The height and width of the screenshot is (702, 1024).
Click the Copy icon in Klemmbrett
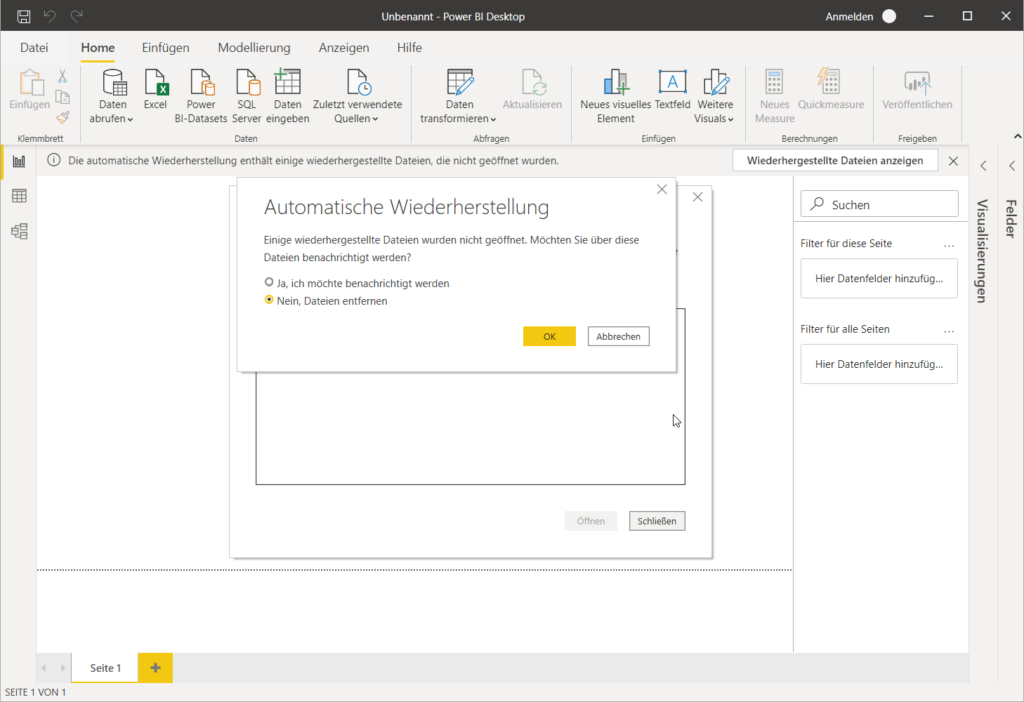click(62, 97)
